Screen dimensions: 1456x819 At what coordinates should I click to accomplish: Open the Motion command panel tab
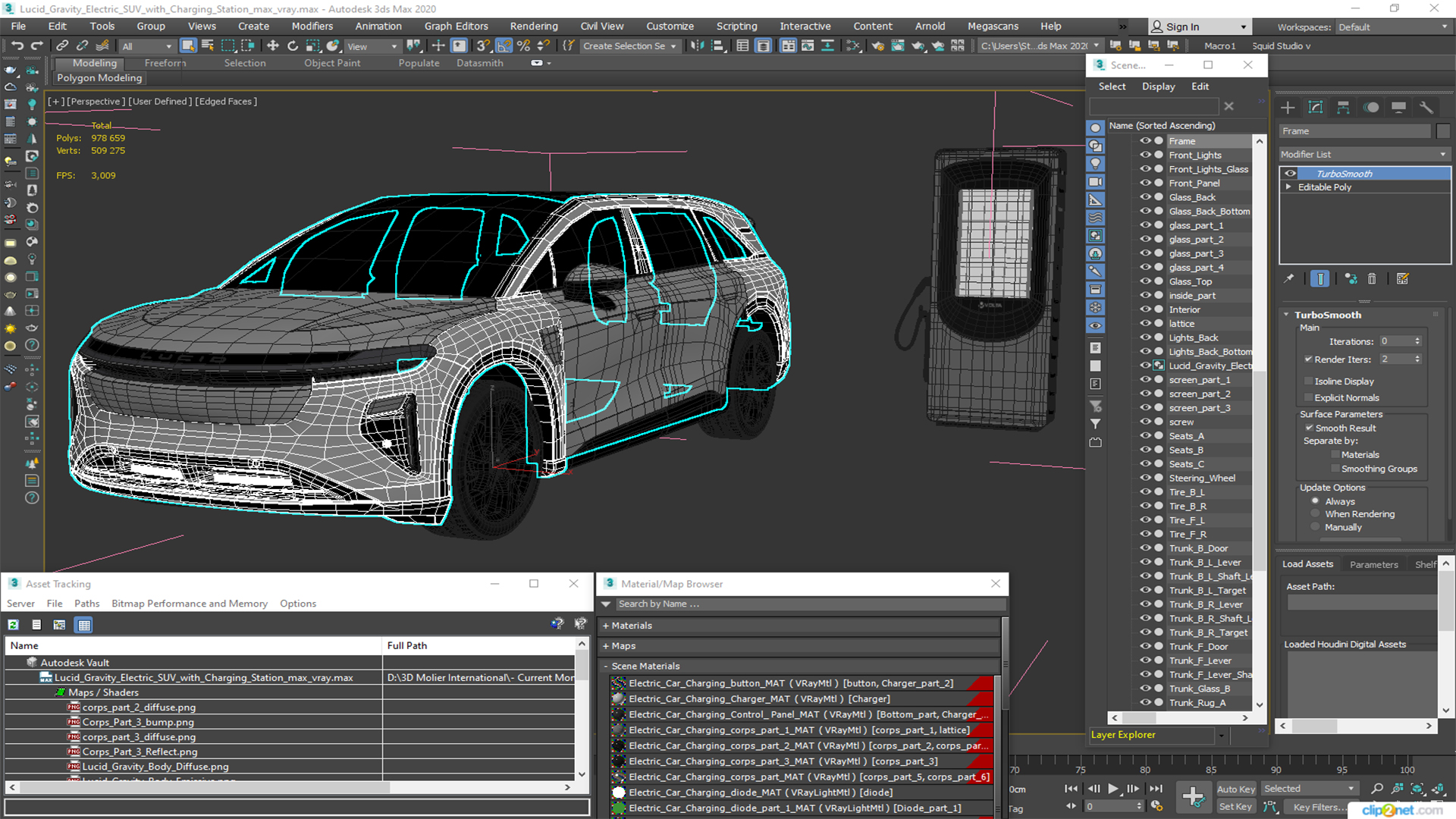click(x=1371, y=108)
